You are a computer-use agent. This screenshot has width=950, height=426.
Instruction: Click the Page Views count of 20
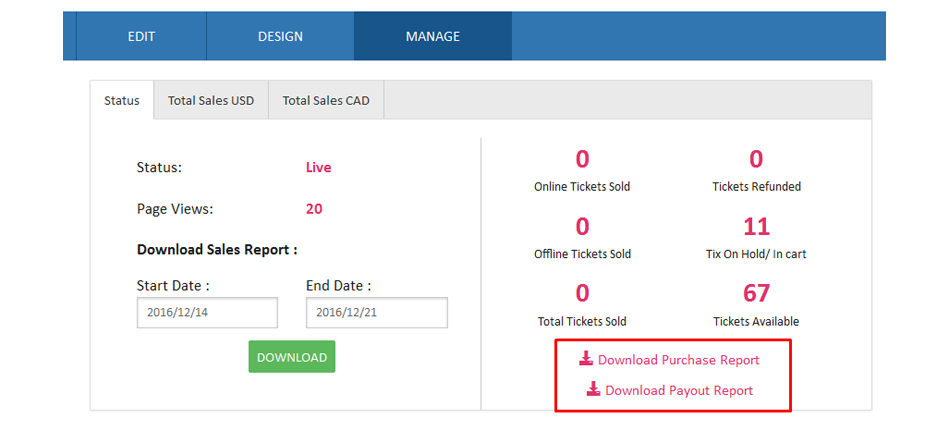(x=314, y=209)
